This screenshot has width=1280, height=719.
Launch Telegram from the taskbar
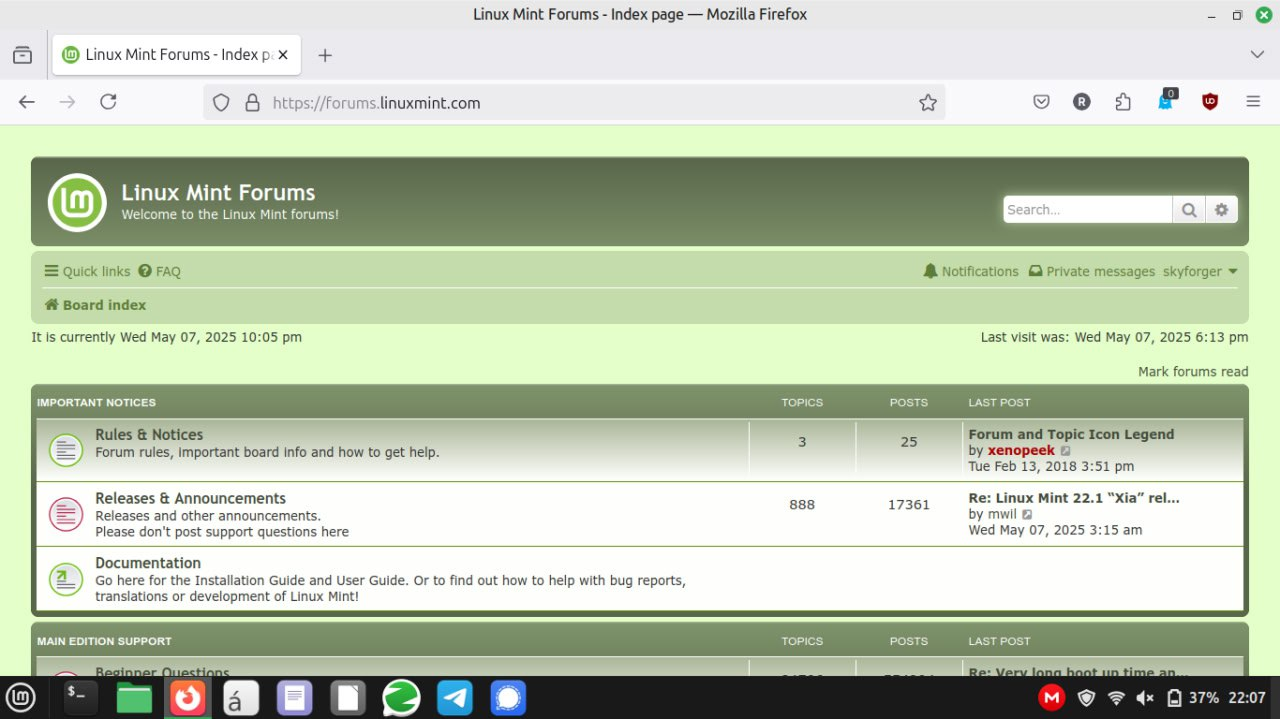click(x=455, y=697)
